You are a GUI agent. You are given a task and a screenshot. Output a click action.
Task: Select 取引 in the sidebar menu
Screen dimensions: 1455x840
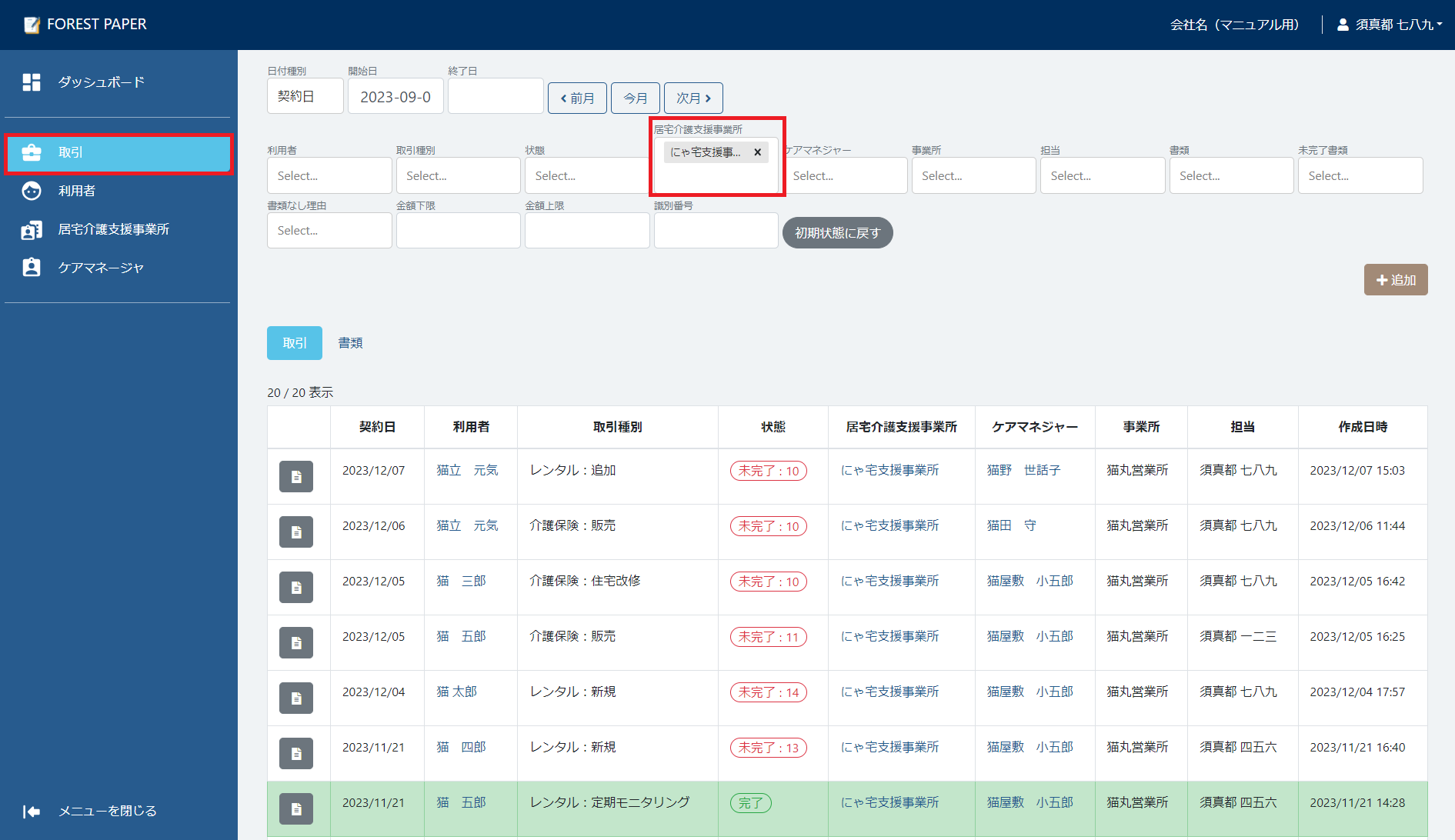[118, 153]
